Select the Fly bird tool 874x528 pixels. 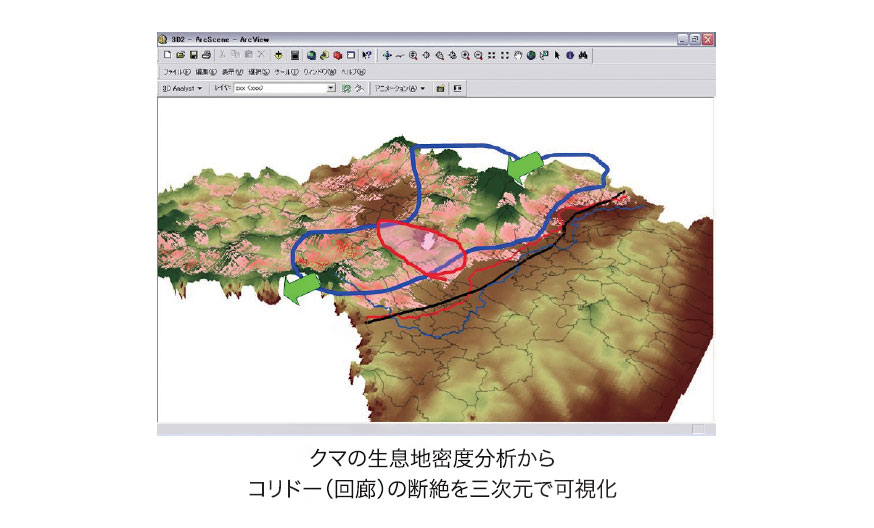400,55
